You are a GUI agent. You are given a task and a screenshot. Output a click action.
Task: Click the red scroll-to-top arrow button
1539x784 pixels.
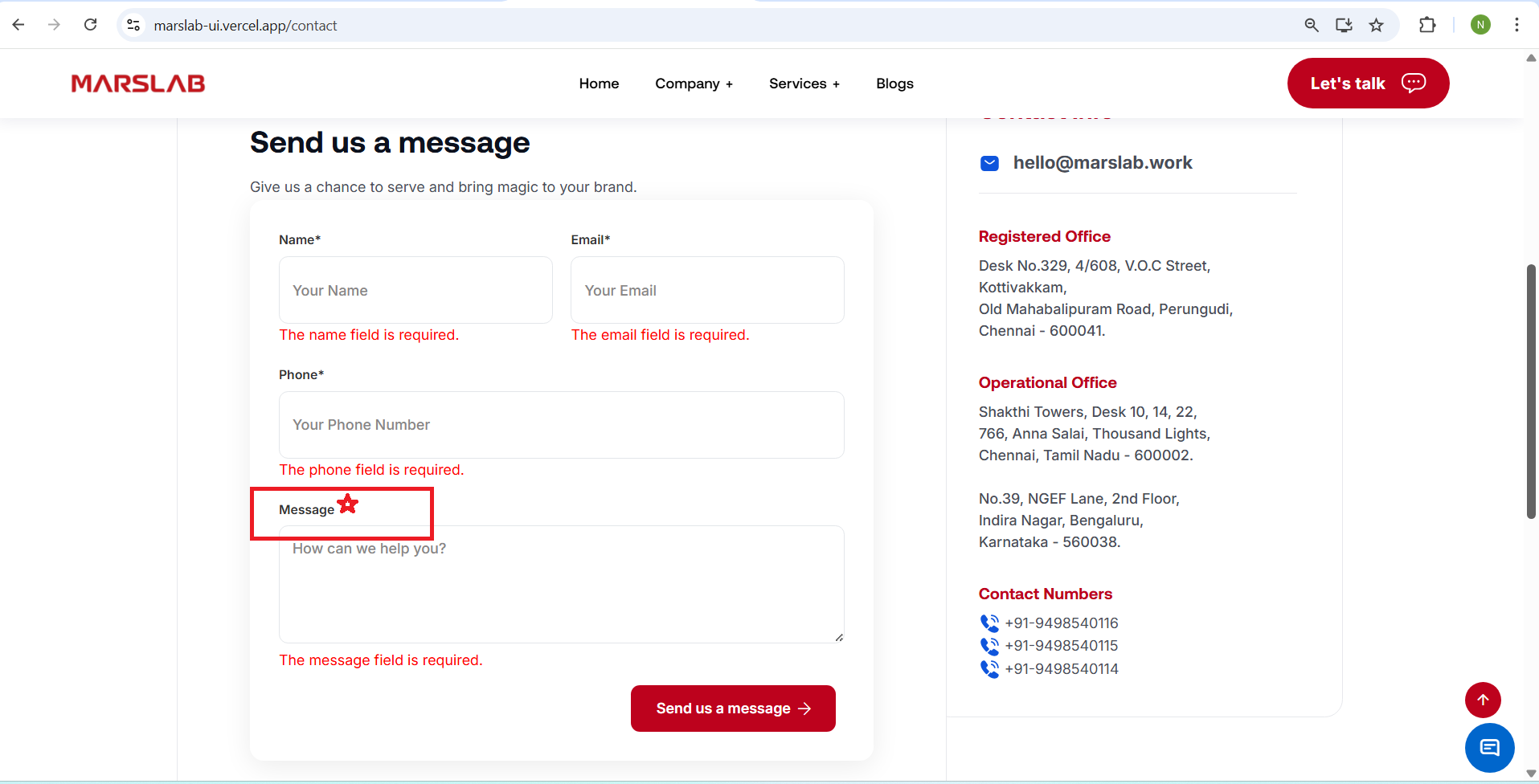pyautogui.click(x=1483, y=700)
